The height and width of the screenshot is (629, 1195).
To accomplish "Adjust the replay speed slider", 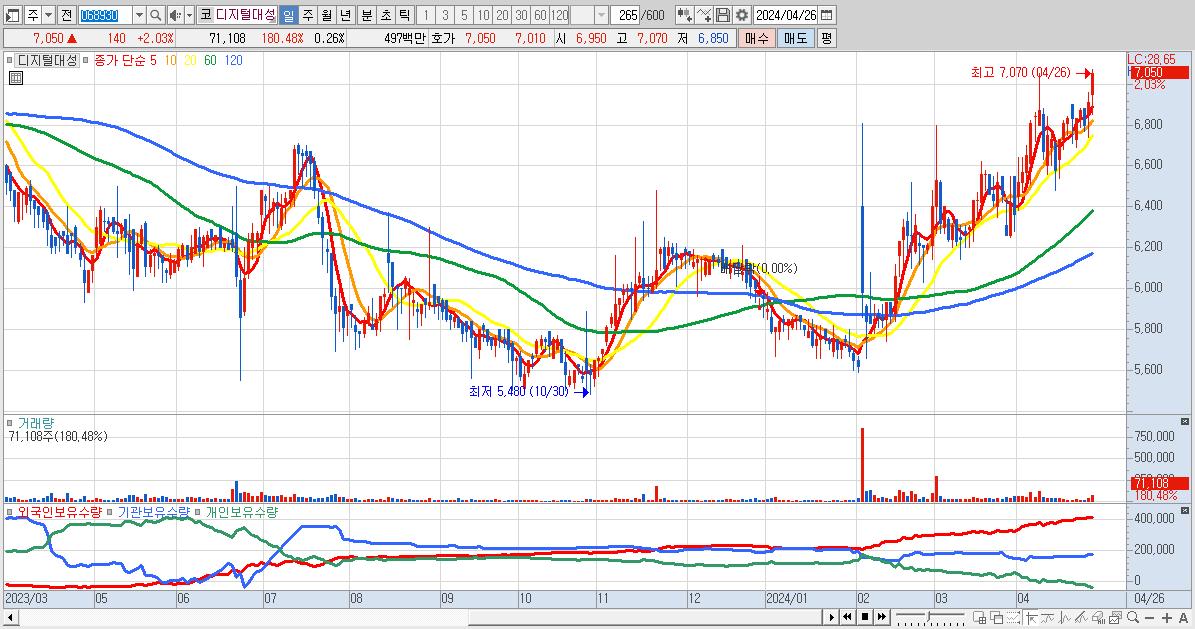I will coord(931,617).
